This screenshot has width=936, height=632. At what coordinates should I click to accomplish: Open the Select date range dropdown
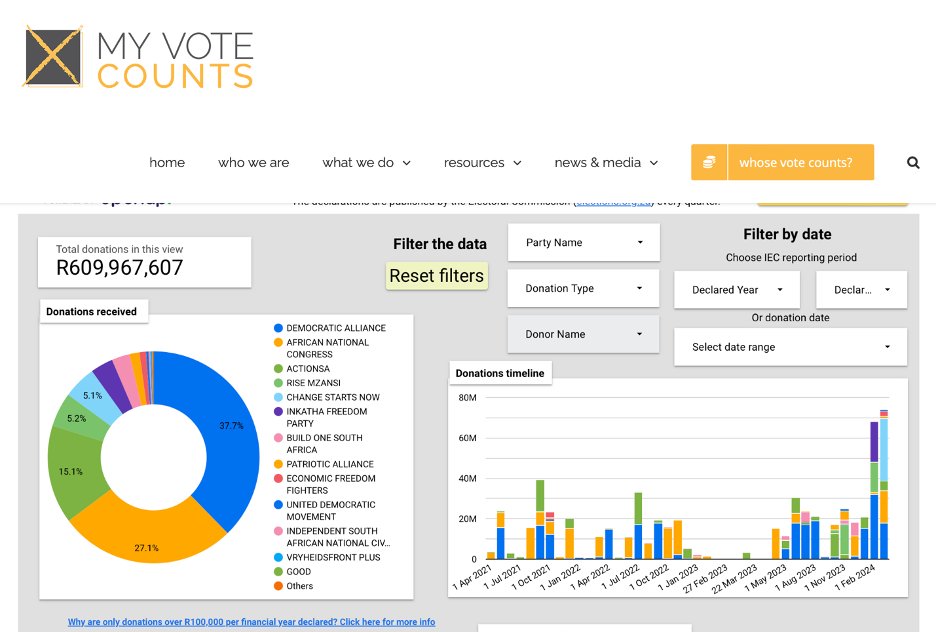(x=790, y=347)
